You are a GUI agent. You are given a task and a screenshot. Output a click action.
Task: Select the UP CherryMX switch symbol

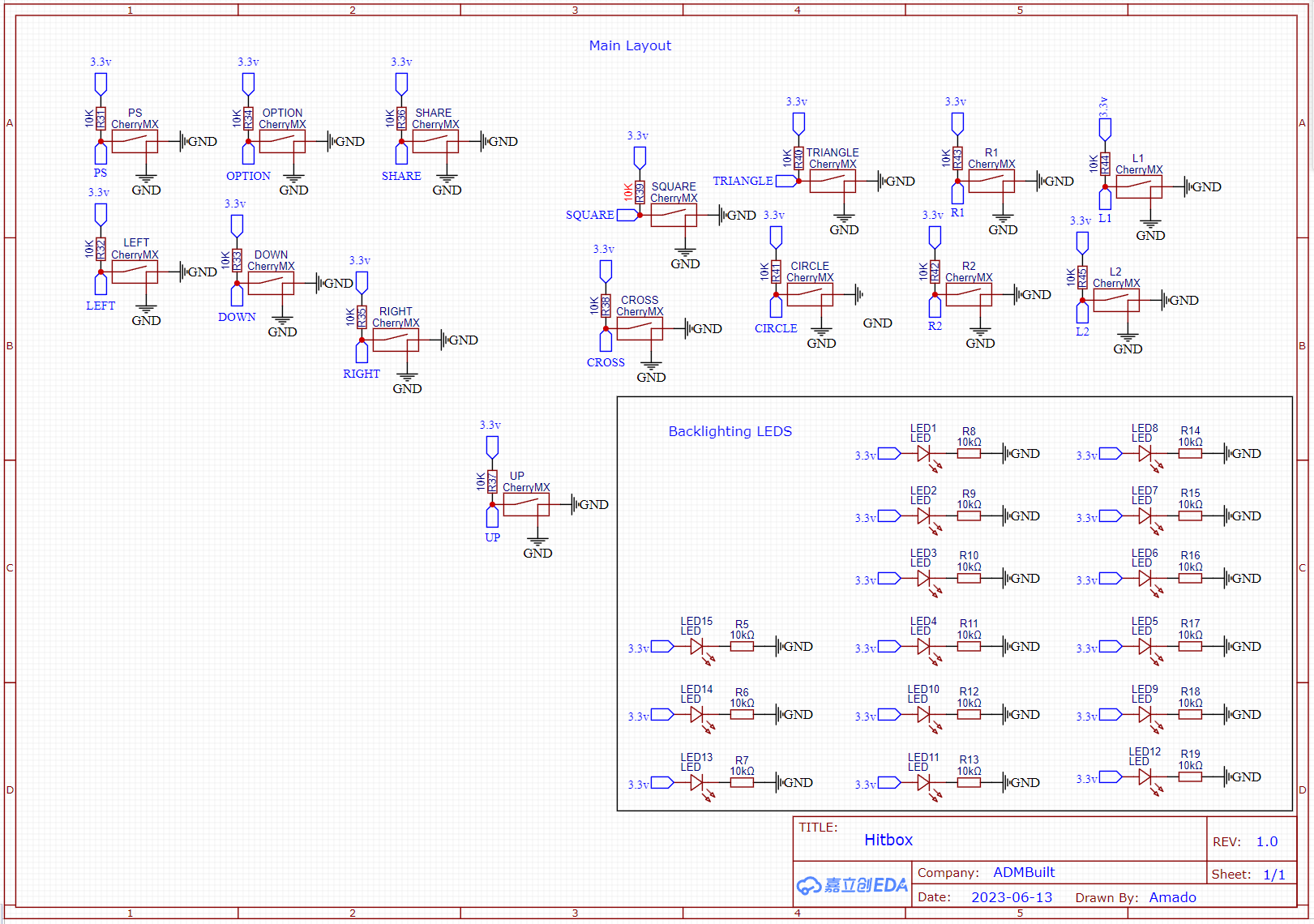pos(526,505)
